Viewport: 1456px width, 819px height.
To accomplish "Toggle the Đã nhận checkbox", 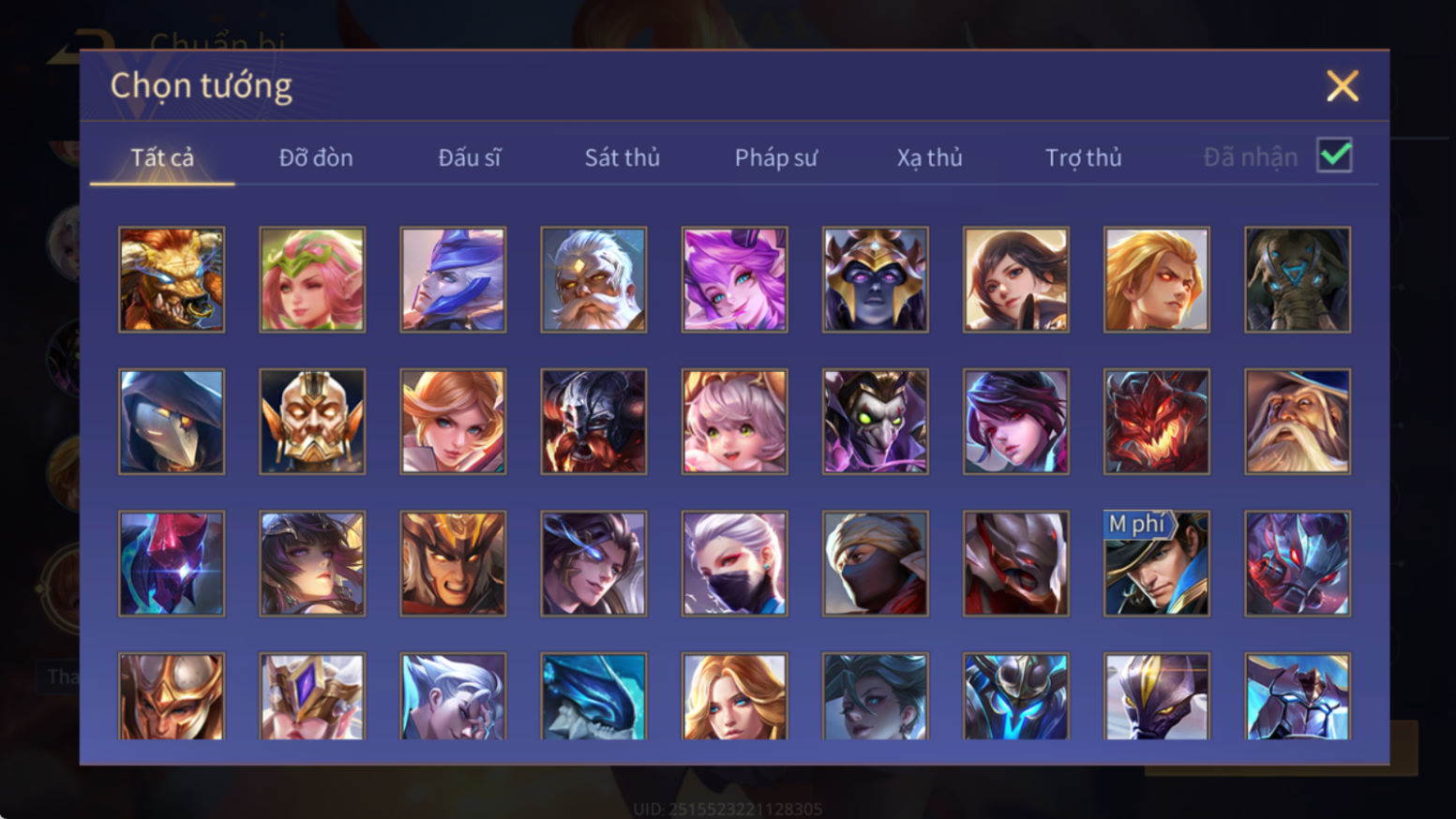I will point(1334,156).
